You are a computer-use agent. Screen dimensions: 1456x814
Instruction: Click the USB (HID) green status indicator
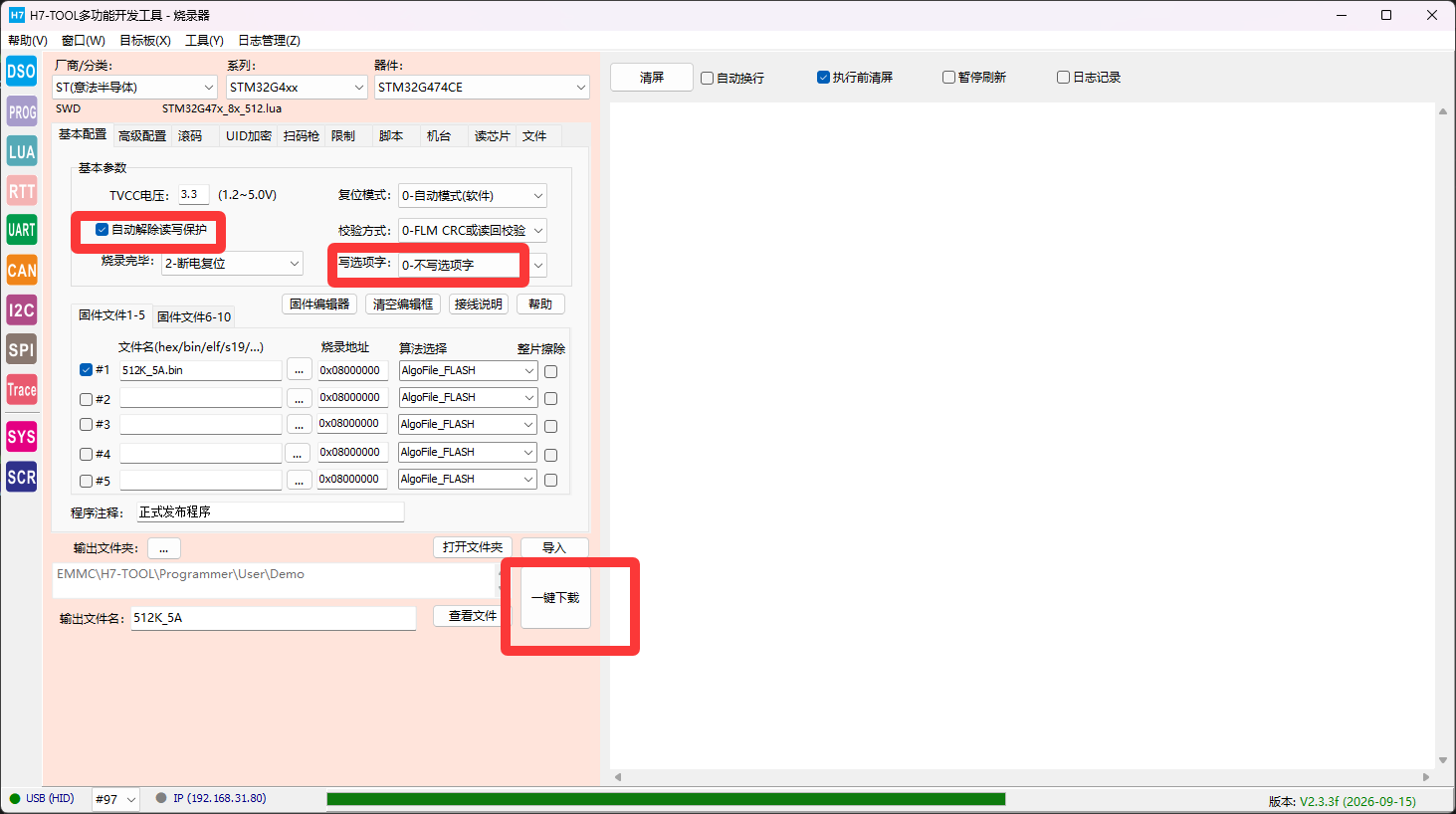(x=15, y=798)
